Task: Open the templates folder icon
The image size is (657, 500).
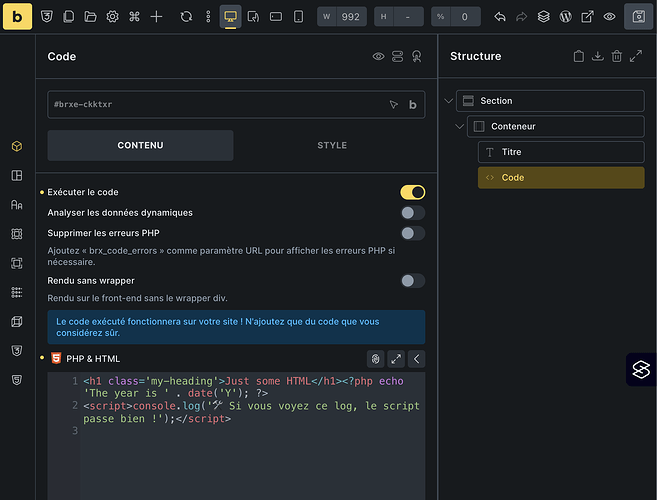Action: [90, 17]
